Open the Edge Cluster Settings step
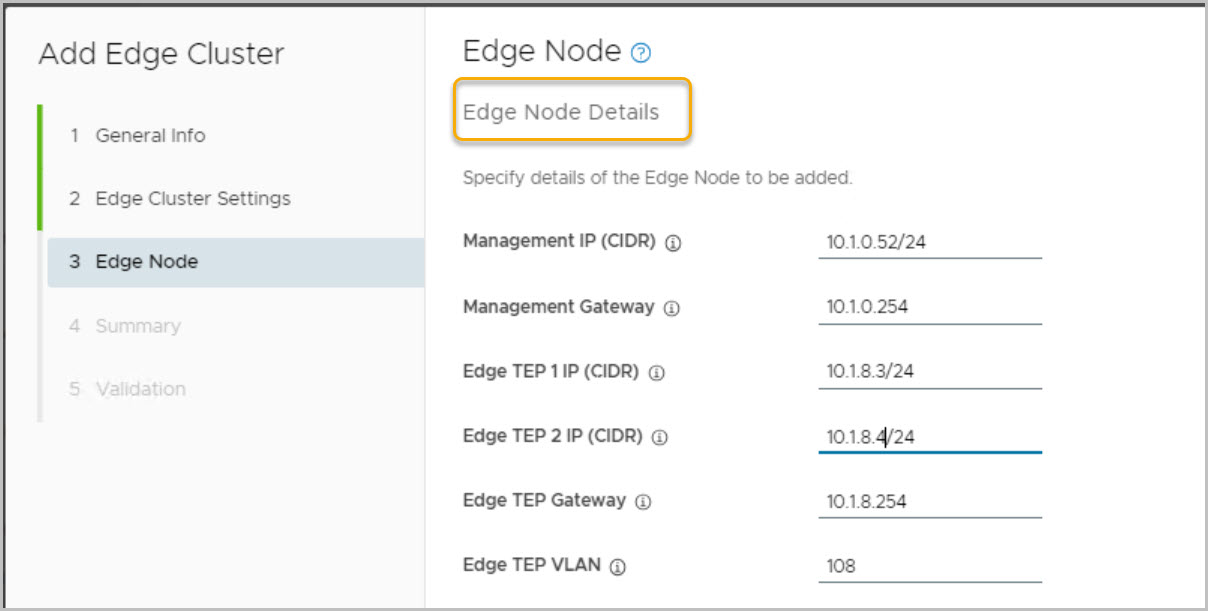 click(192, 199)
